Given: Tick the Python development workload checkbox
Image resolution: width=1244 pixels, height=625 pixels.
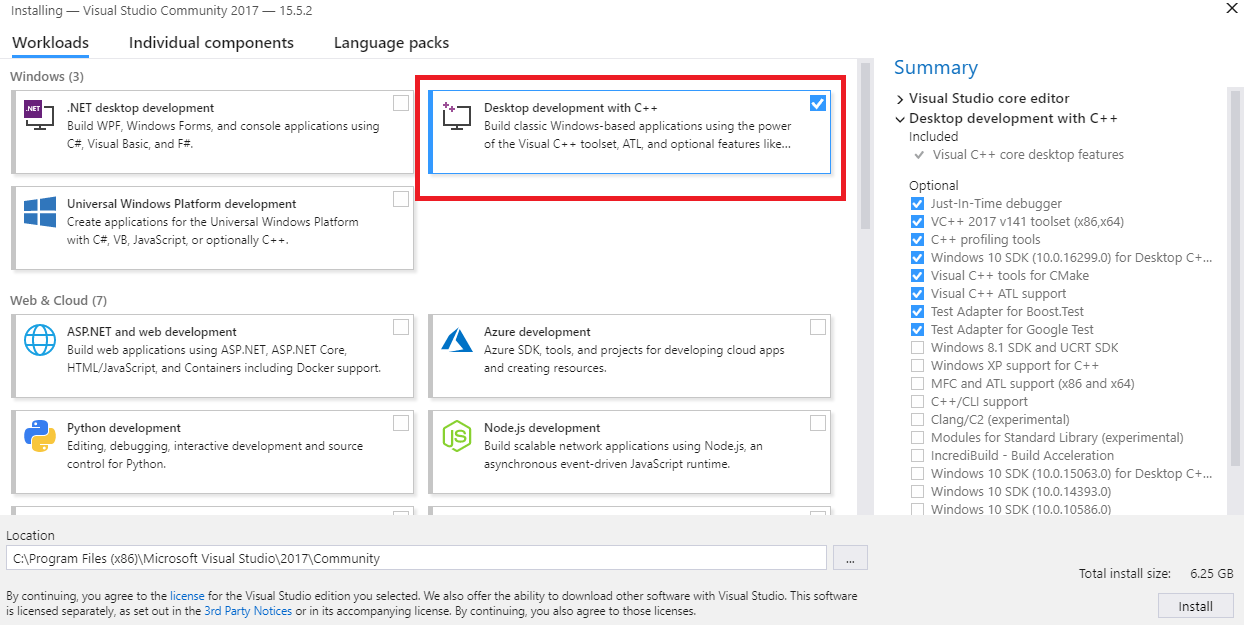Looking at the screenshot, I should [401, 423].
